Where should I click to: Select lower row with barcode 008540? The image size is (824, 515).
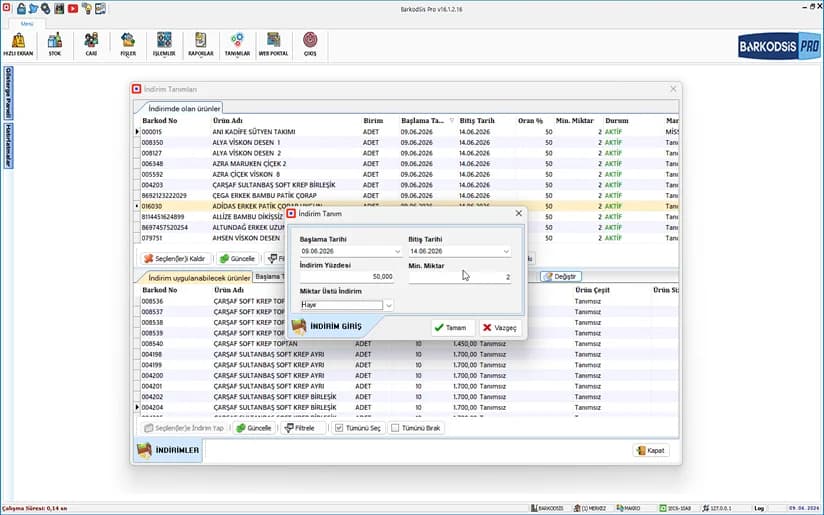(x=407, y=344)
